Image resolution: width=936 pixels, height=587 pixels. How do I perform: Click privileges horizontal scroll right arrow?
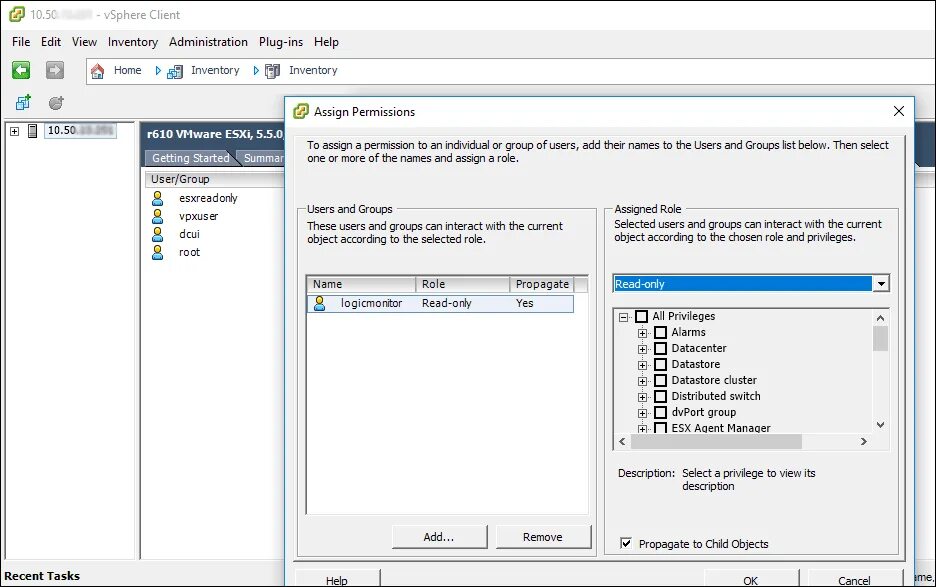pyautogui.click(x=864, y=441)
